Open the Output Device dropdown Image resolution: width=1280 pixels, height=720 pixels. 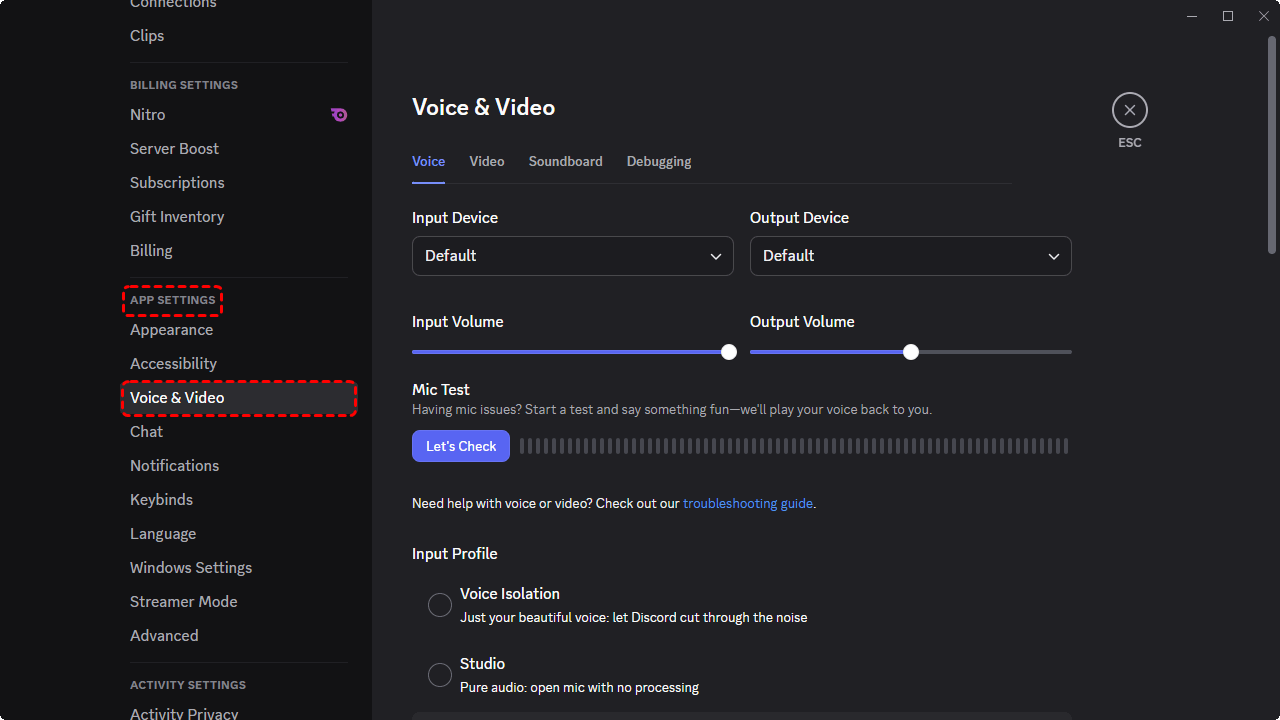(910, 256)
